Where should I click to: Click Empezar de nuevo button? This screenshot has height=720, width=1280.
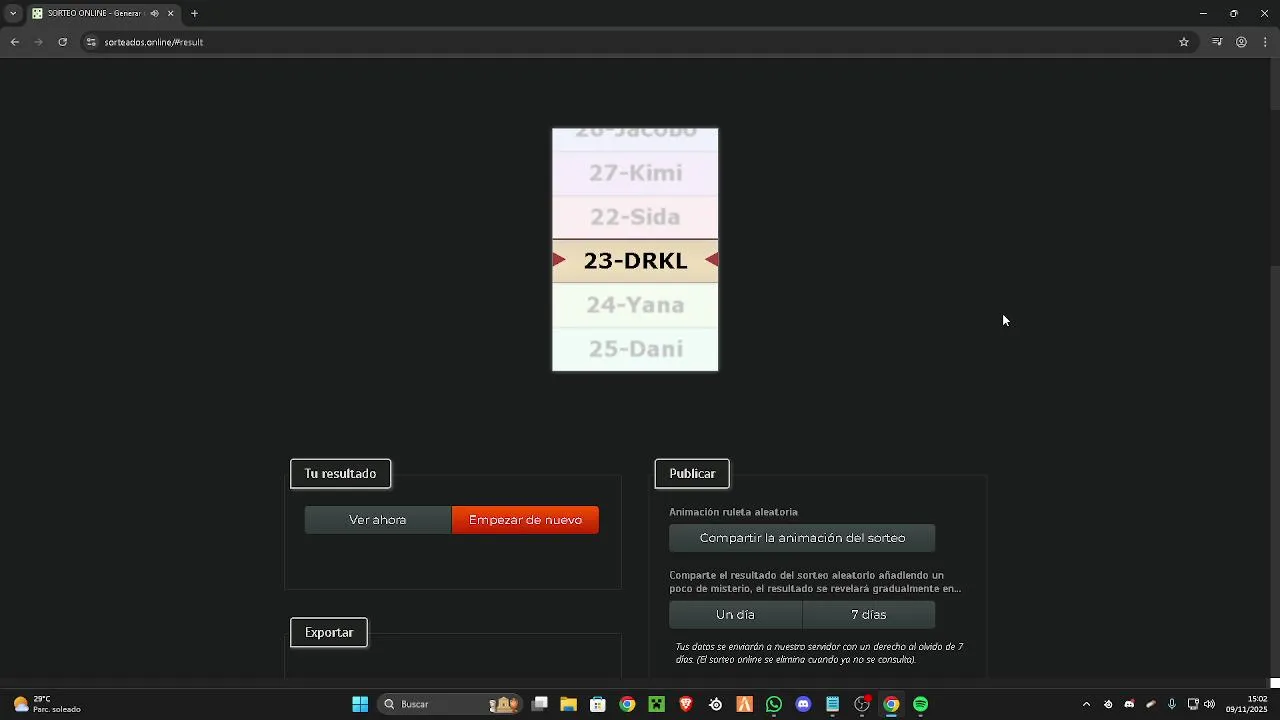click(x=525, y=520)
